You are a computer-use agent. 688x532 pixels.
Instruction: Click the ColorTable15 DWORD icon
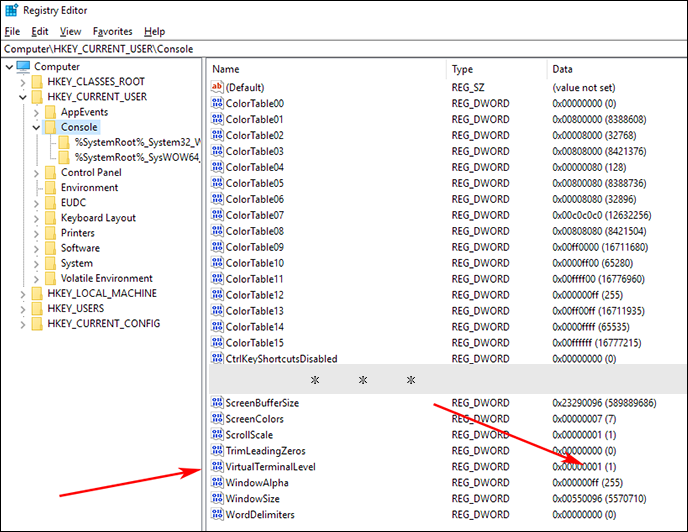pos(217,342)
